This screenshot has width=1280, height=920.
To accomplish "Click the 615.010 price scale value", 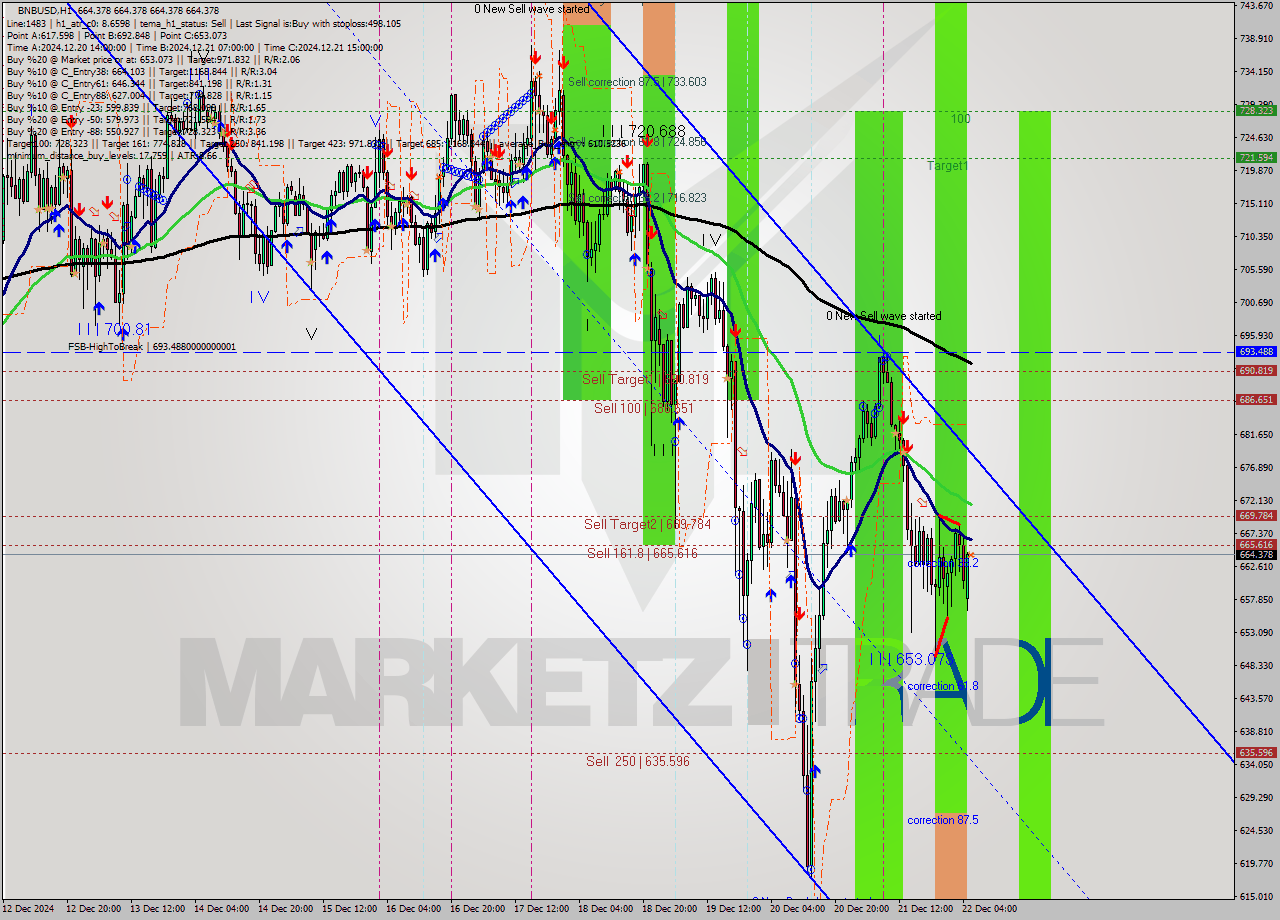I will pyautogui.click(x=1256, y=896).
